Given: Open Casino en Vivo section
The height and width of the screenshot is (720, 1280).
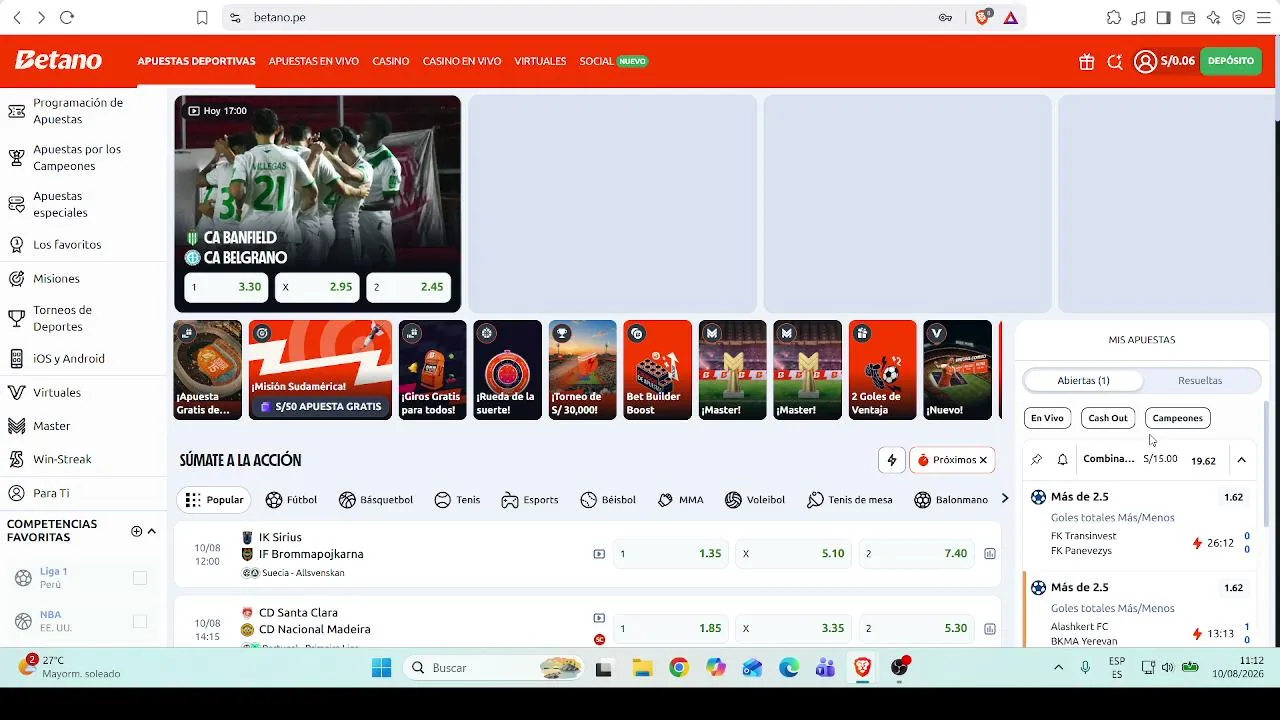Looking at the screenshot, I should click(x=462, y=61).
